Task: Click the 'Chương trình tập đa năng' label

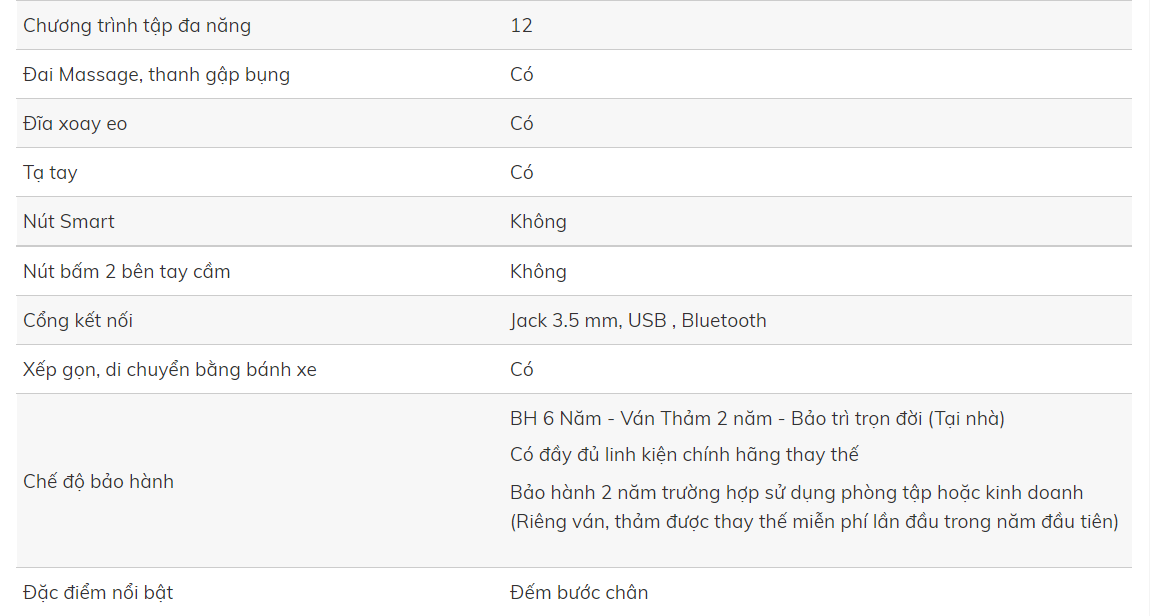Action: click(x=137, y=26)
